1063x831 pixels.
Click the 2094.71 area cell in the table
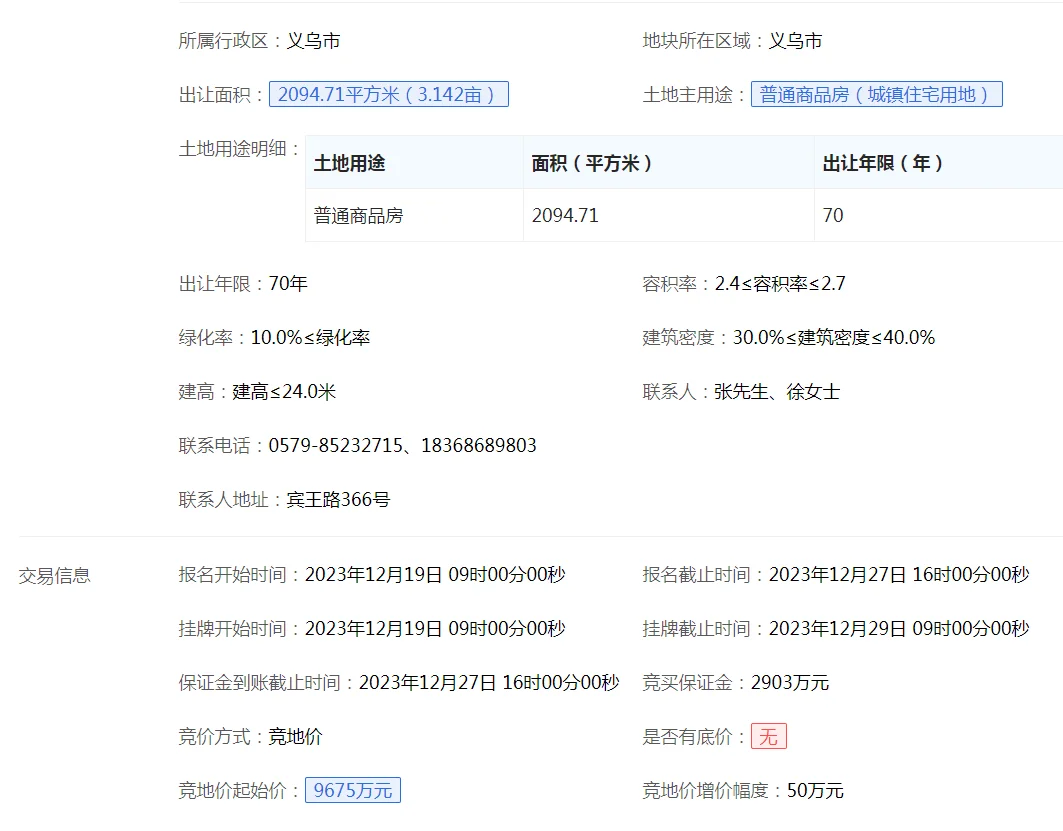(x=565, y=215)
